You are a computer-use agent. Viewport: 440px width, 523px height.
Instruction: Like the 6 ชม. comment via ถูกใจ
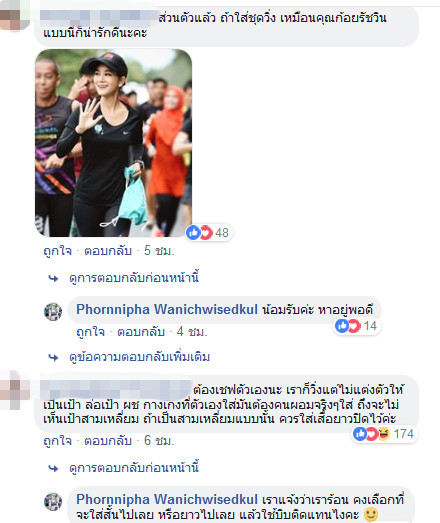click(57, 441)
